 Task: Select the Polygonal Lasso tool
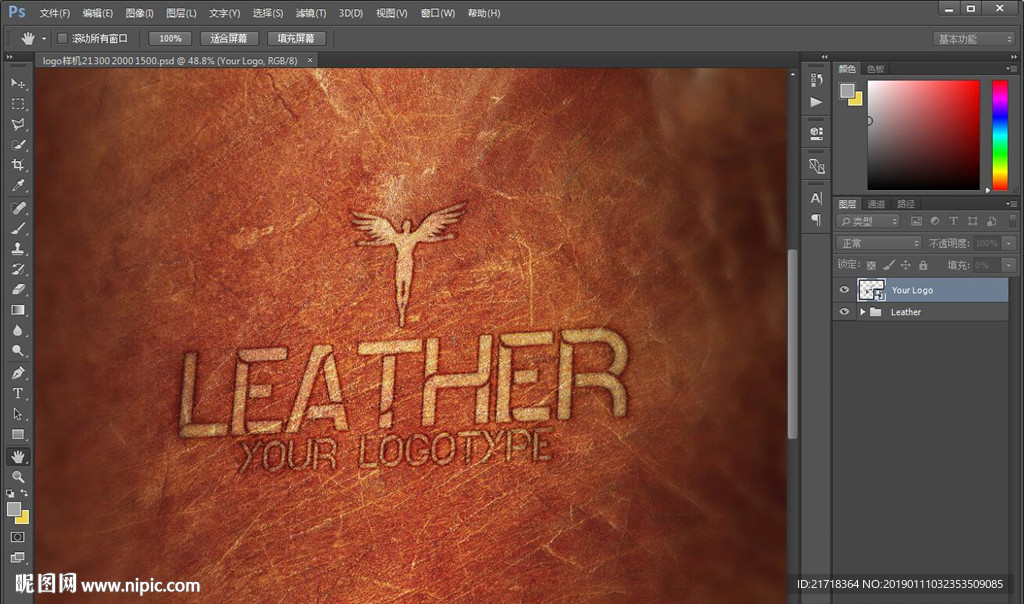[18, 124]
